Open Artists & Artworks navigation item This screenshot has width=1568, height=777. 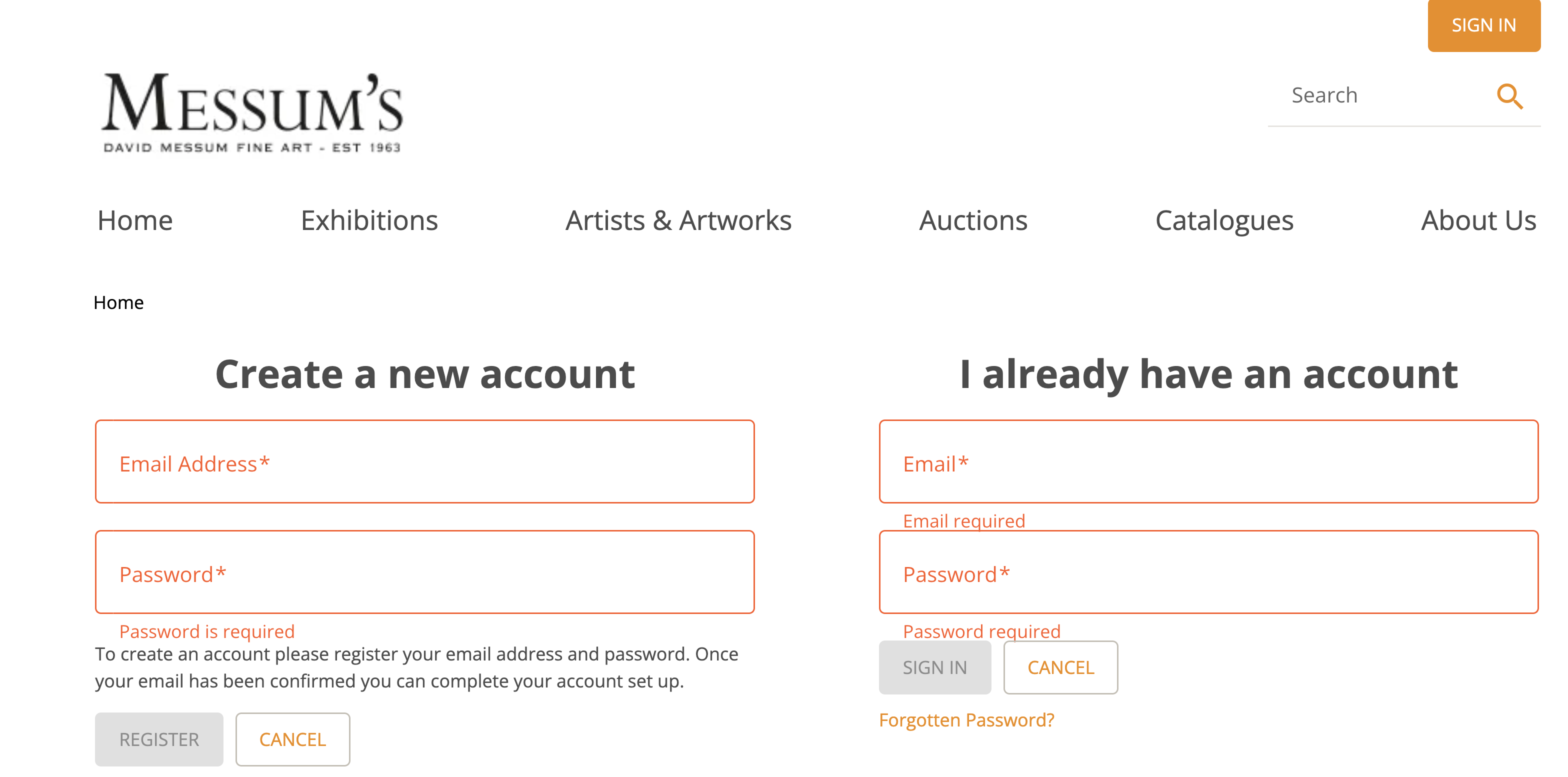[678, 220]
